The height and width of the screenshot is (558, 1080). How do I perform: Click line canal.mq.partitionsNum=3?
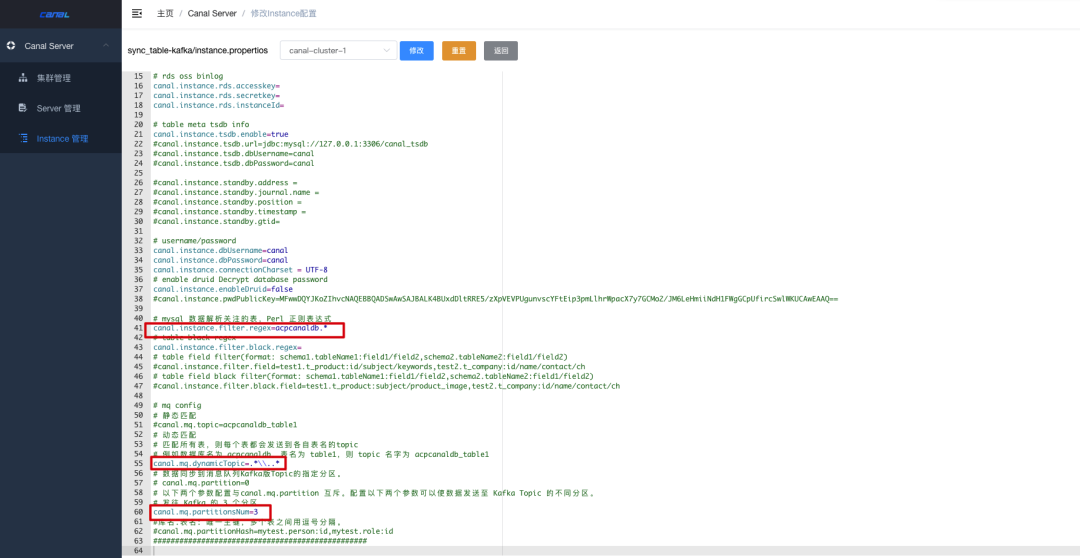205,513
